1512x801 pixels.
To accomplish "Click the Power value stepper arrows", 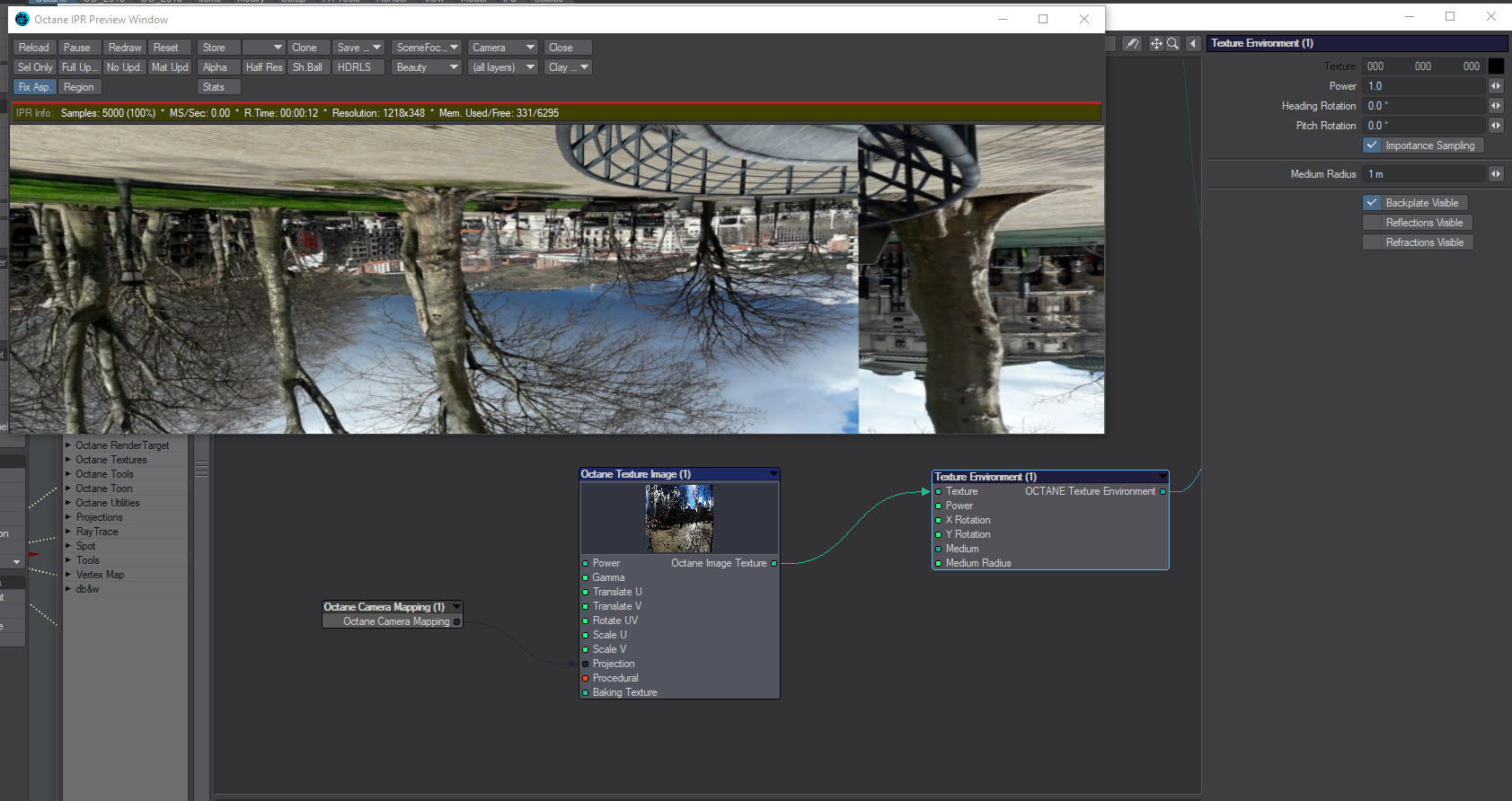I will [1496, 86].
